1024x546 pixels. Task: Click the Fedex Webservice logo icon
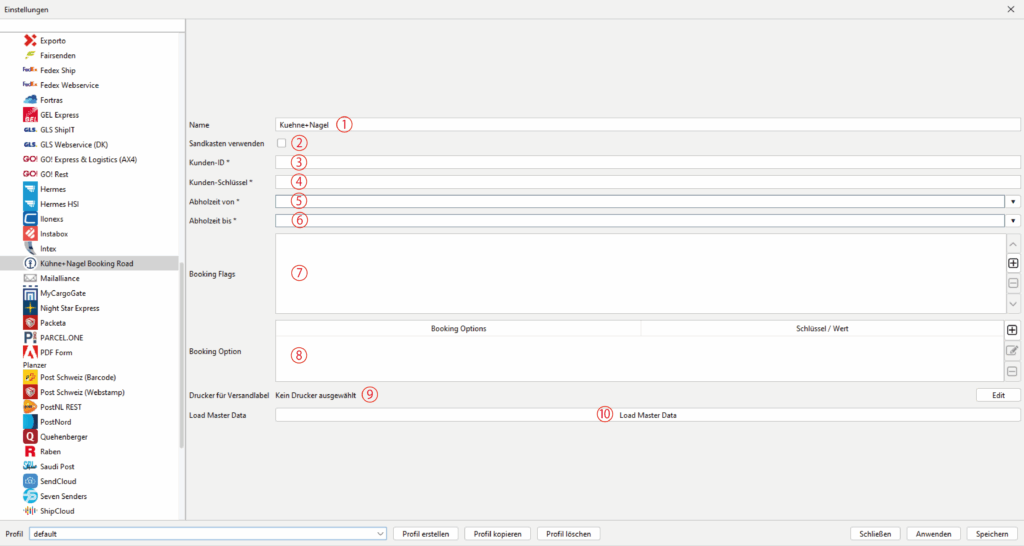pos(30,85)
